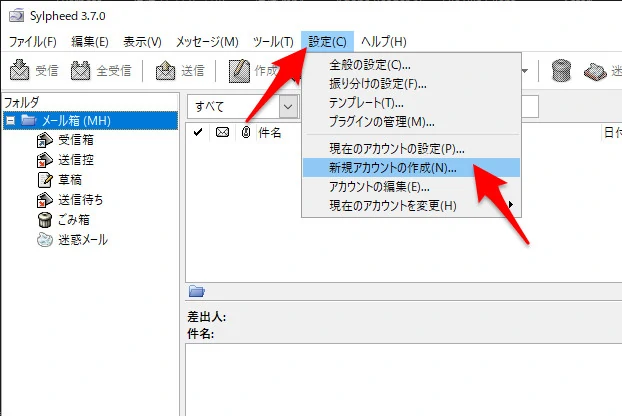Expand 現在のアカウントを変更(H) submenu
The height and width of the screenshot is (416, 622).
tap(411, 205)
